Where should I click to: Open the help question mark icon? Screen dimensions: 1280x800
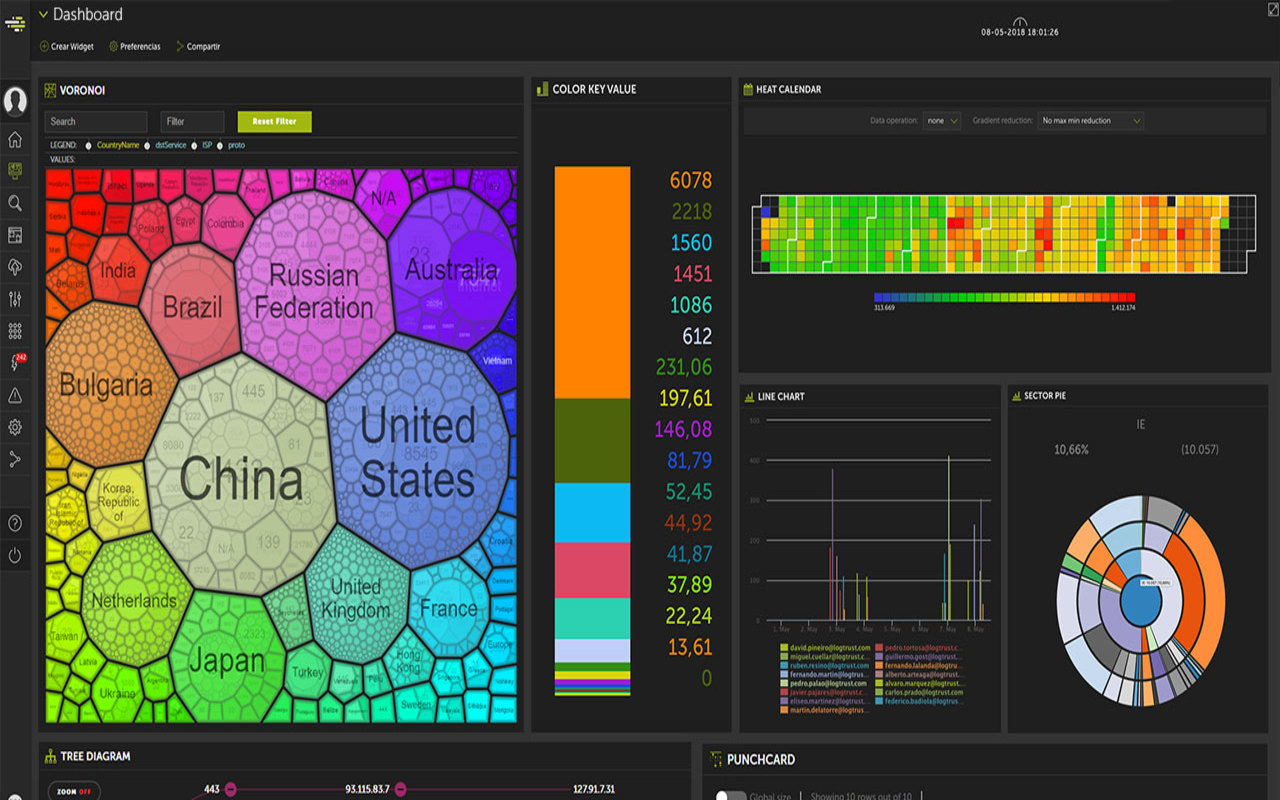[x=15, y=523]
